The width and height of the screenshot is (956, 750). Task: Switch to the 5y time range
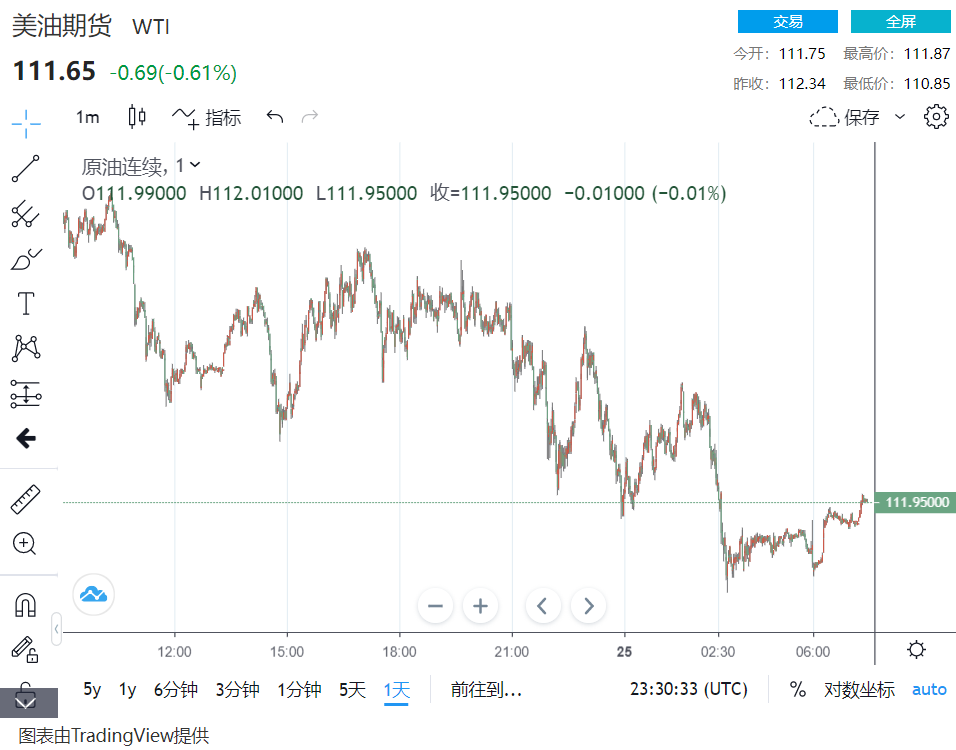pyautogui.click(x=92, y=689)
